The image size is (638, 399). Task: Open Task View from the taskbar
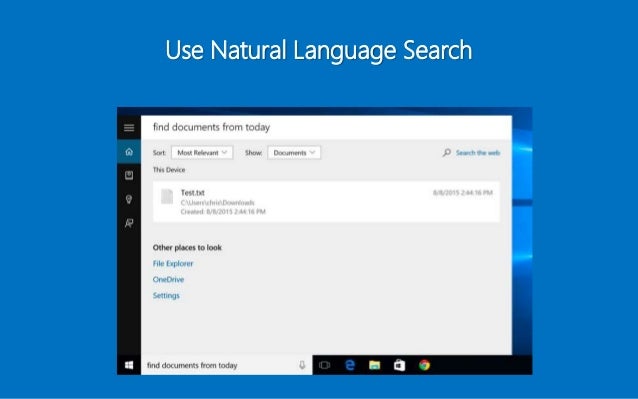tap(324, 365)
